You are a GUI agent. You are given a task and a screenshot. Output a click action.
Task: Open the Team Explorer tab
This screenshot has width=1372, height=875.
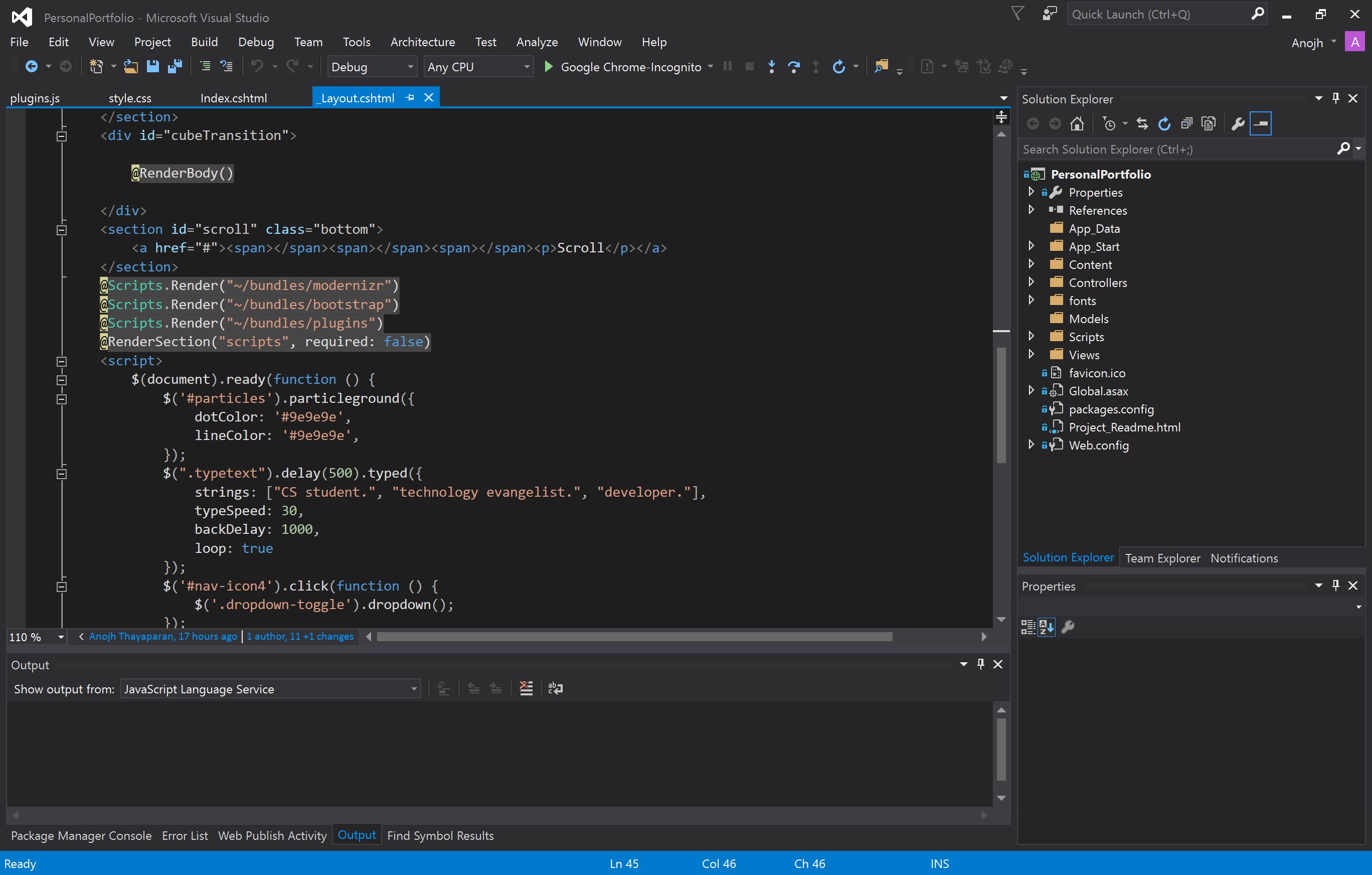[1162, 558]
